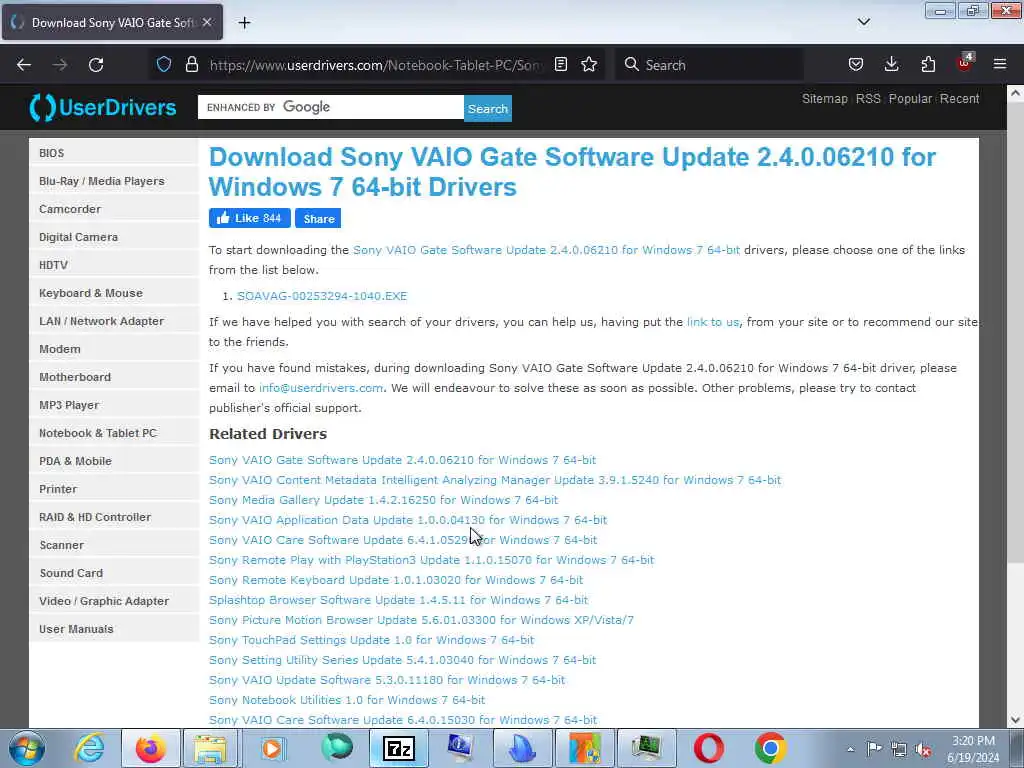Open Sony Notebook Utilities 1.0 link
Screen dimensions: 1024x768
click(347, 700)
